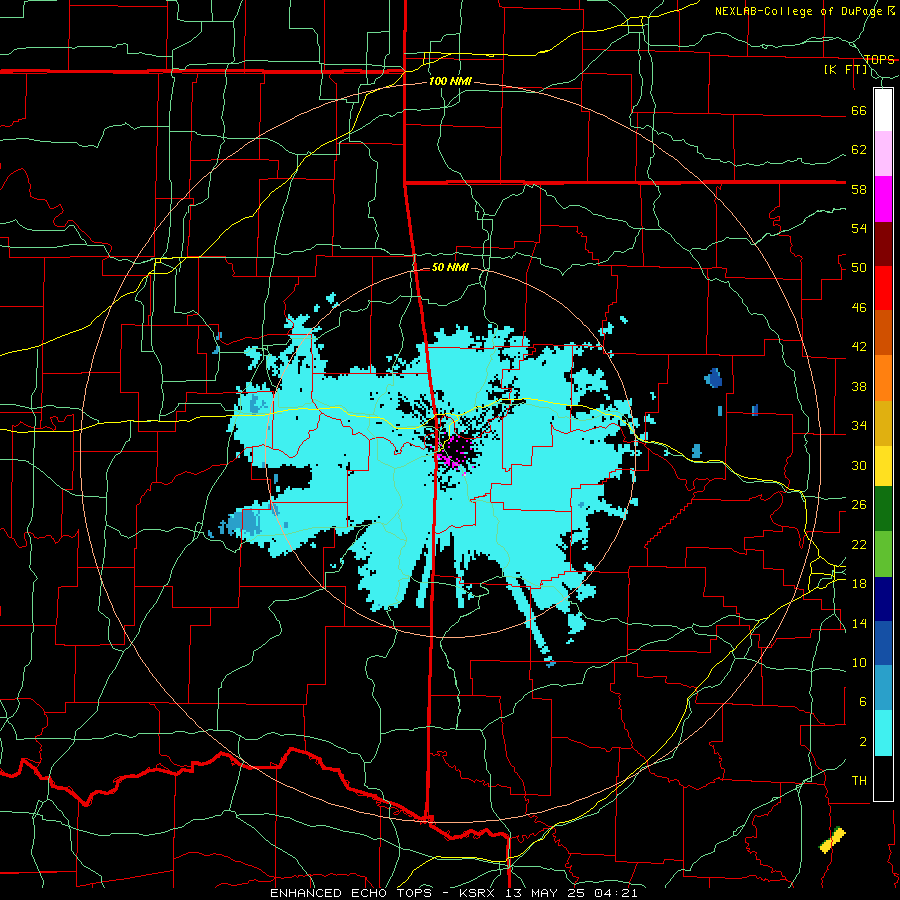Select the magenta swatch on the color scale
Viewport: 900px width, 900px height.
coord(883,199)
